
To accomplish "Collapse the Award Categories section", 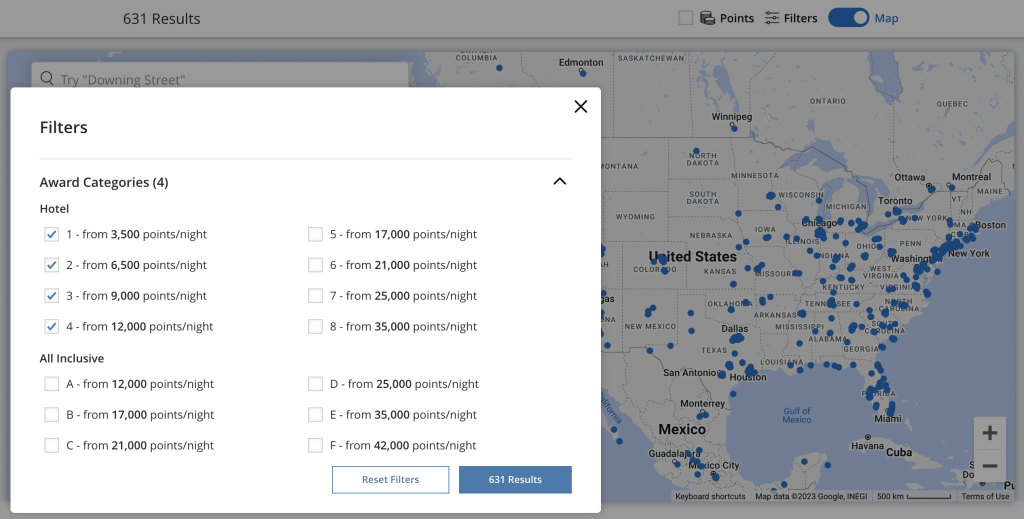I will (560, 182).
